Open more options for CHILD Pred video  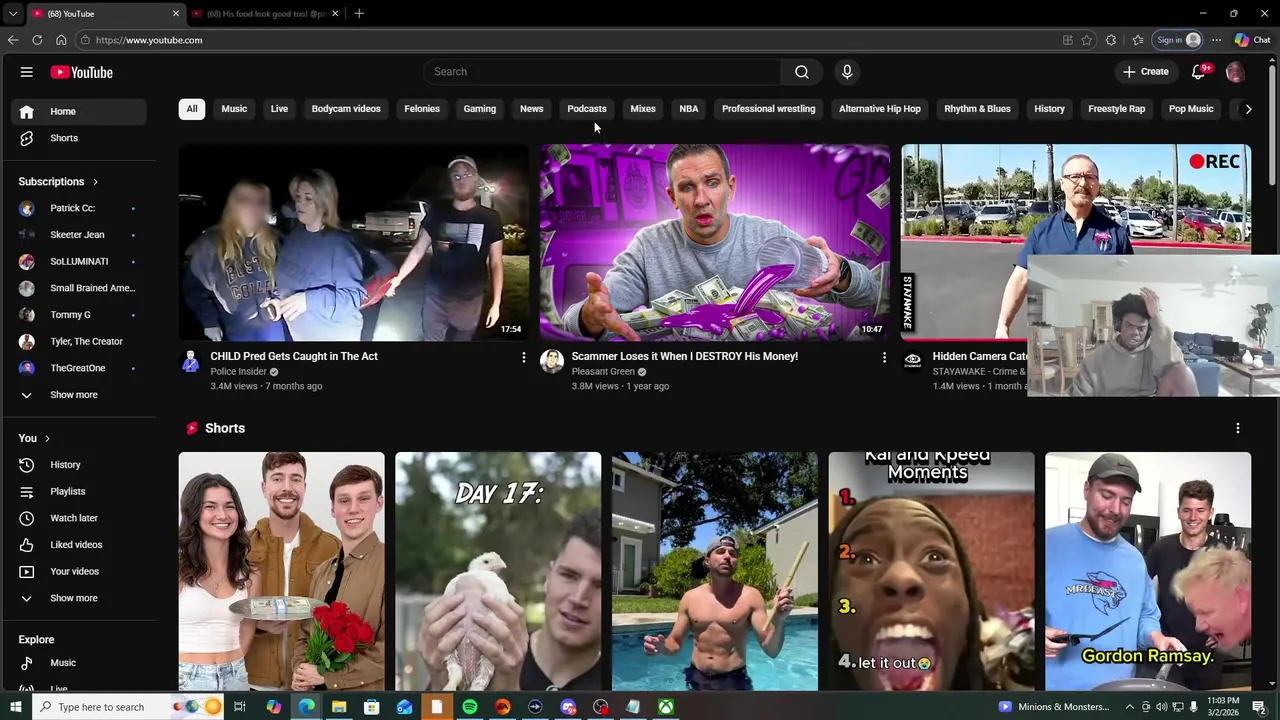523,357
